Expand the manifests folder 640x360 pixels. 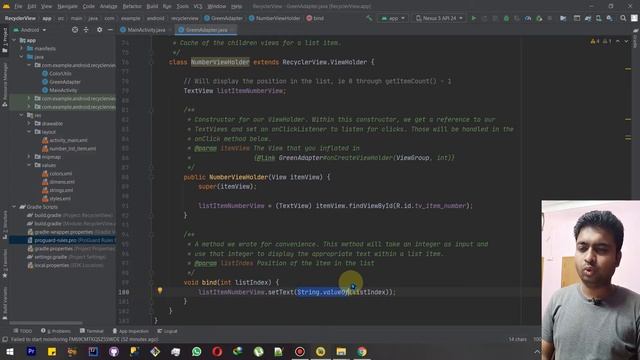pos(22,49)
